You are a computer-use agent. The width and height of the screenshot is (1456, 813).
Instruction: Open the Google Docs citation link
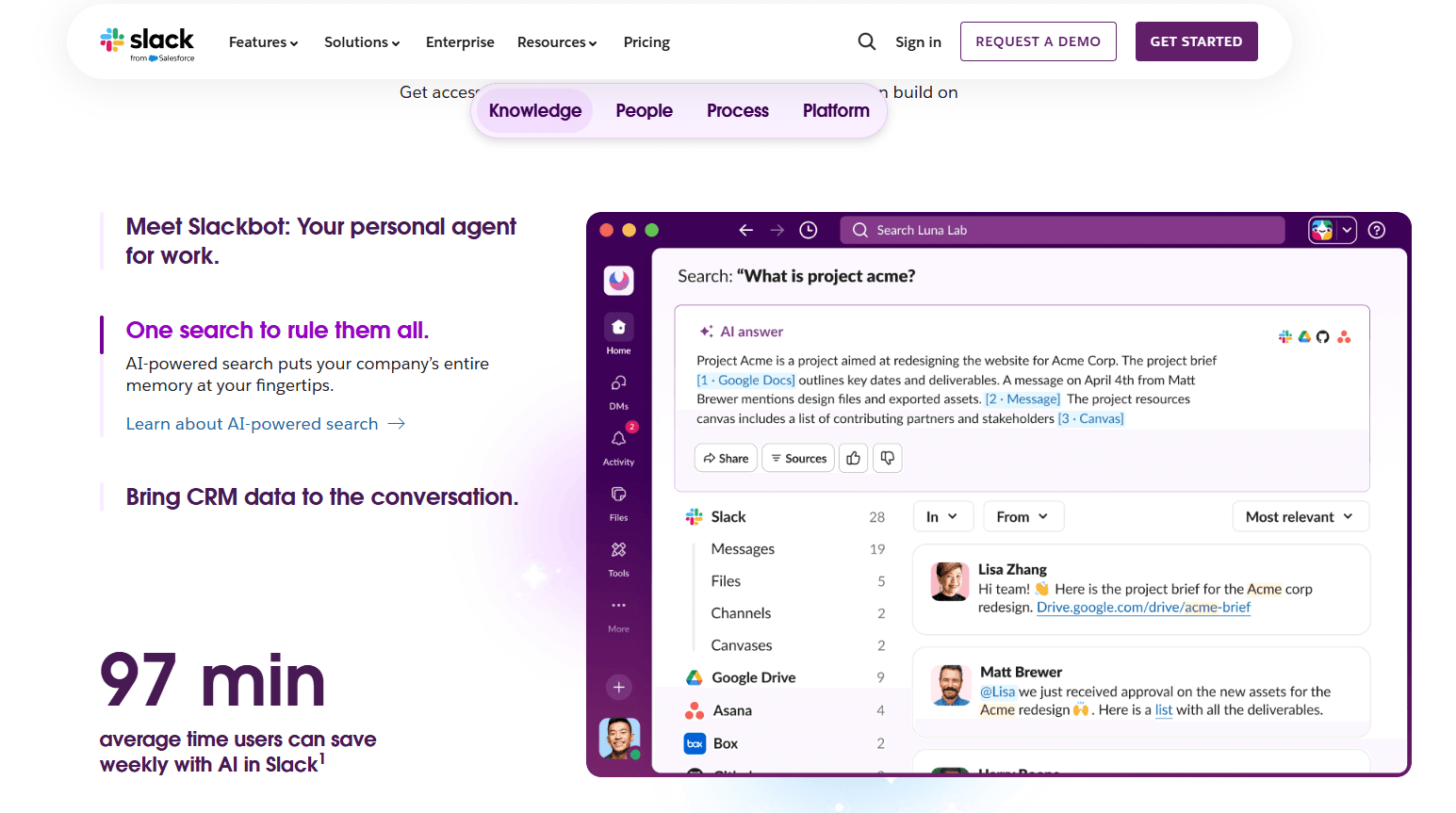click(746, 381)
